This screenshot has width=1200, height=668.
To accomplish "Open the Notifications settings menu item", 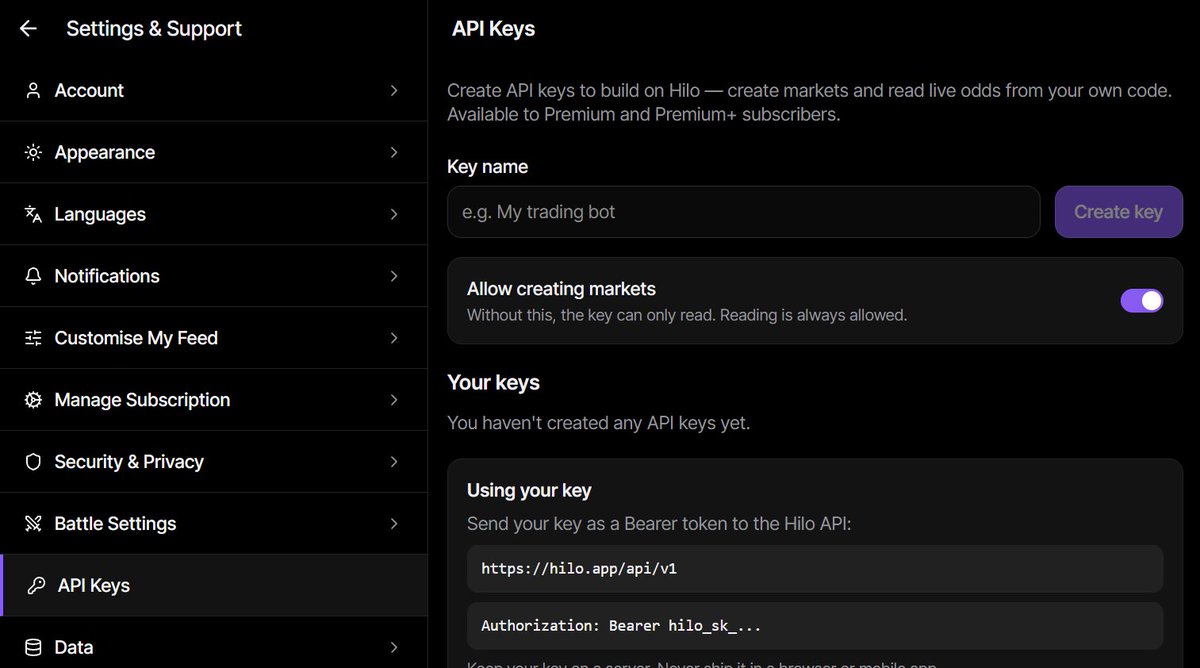I will (x=213, y=276).
